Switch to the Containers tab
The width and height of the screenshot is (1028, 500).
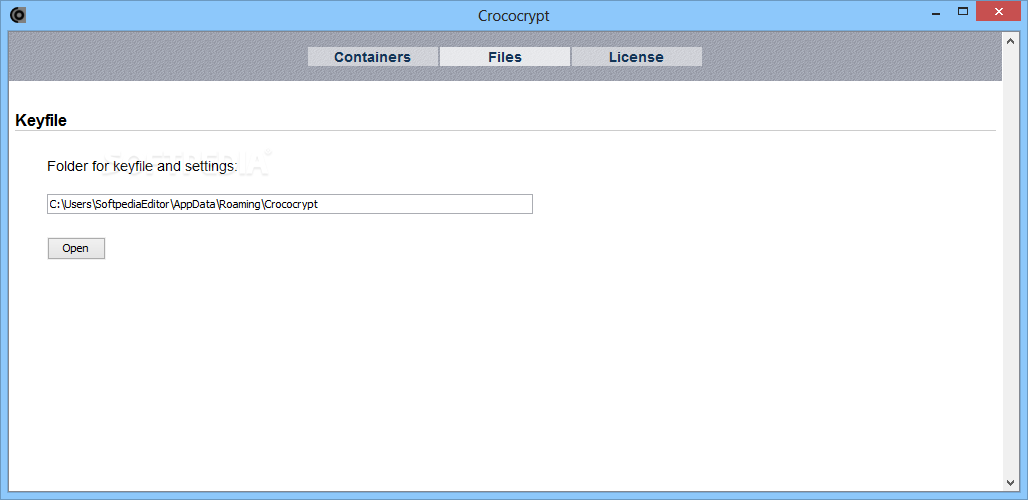pos(372,57)
